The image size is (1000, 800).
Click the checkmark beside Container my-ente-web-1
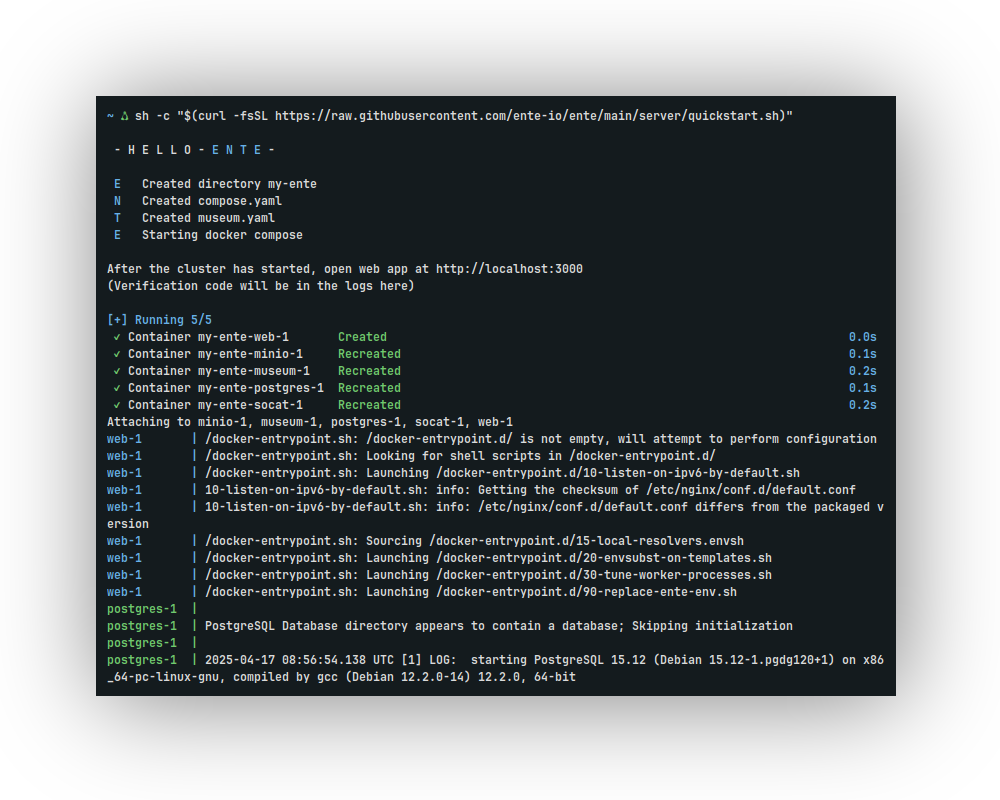tap(117, 337)
